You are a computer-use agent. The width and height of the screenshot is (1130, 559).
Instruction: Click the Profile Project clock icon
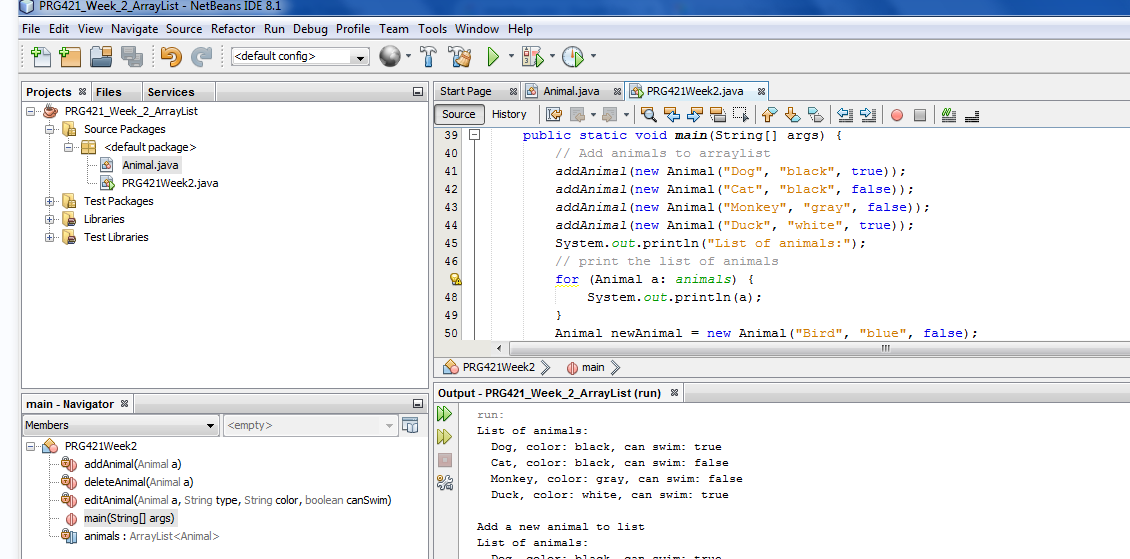point(573,56)
